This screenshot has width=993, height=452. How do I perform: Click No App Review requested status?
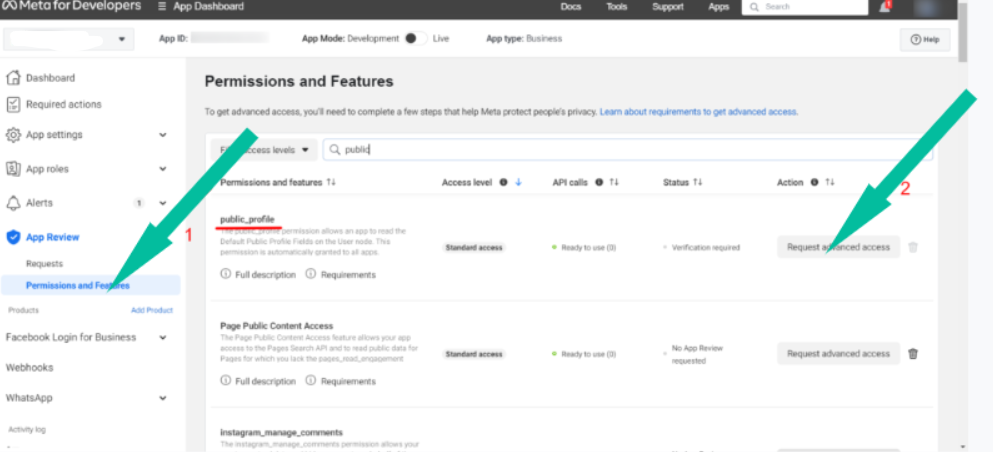[x=698, y=355]
